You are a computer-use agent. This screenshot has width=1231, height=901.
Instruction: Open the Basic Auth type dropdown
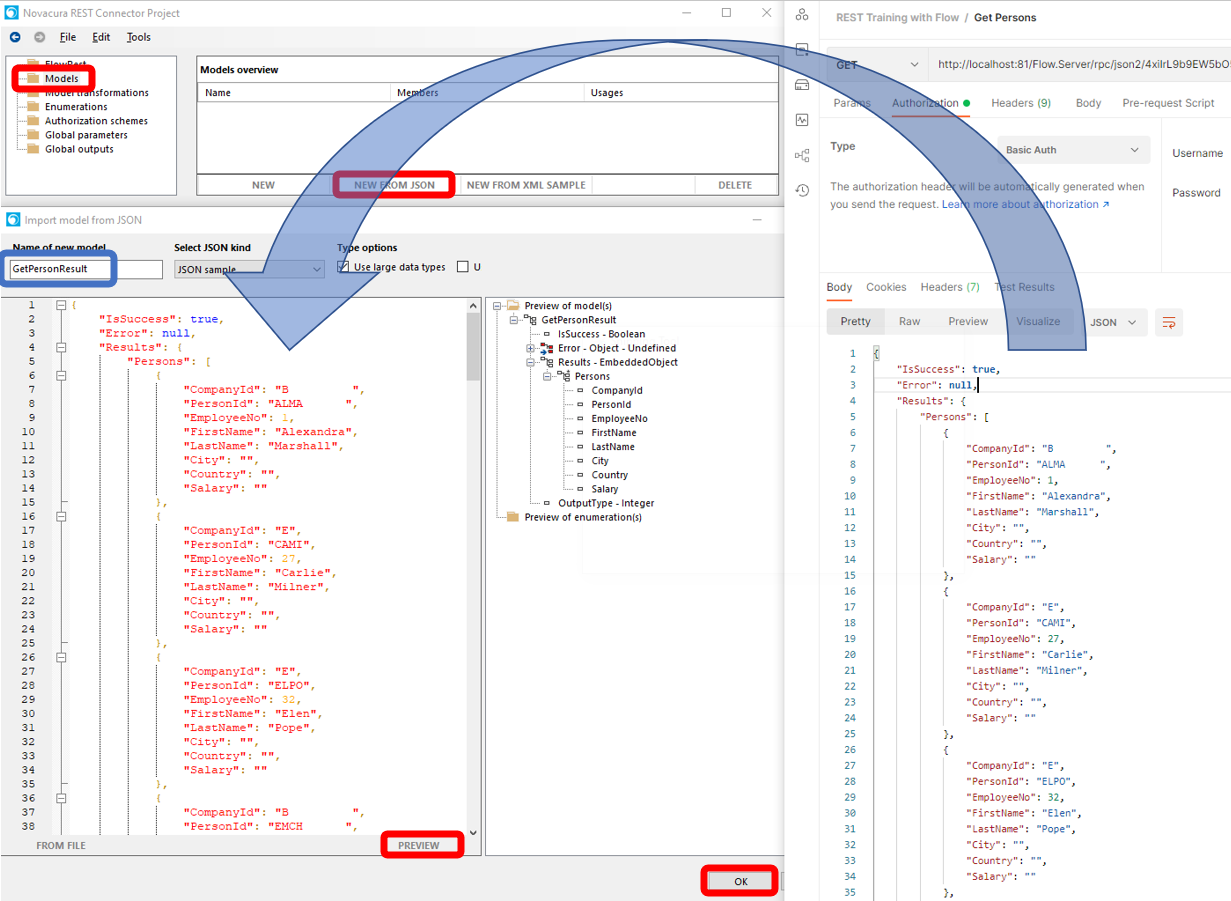point(1073,150)
